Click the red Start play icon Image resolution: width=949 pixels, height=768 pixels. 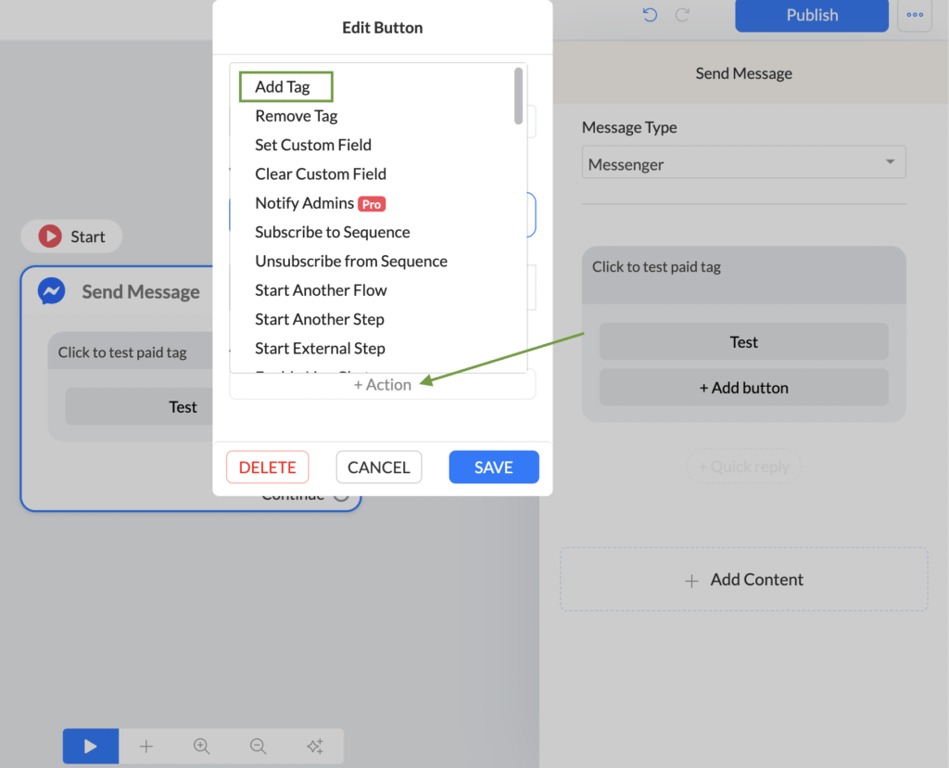tap(50, 236)
